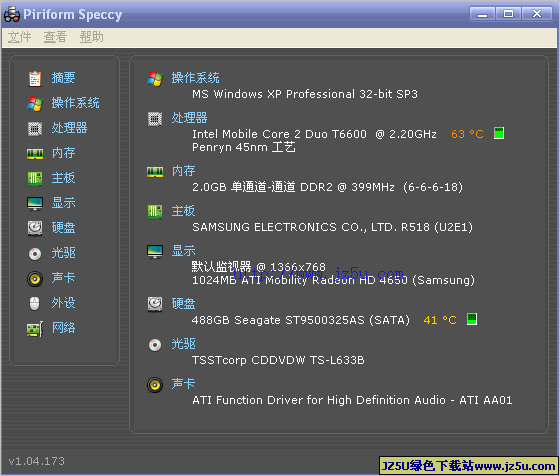Click speaker icon in summary panel
The image size is (560, 476).
[155, 385]
